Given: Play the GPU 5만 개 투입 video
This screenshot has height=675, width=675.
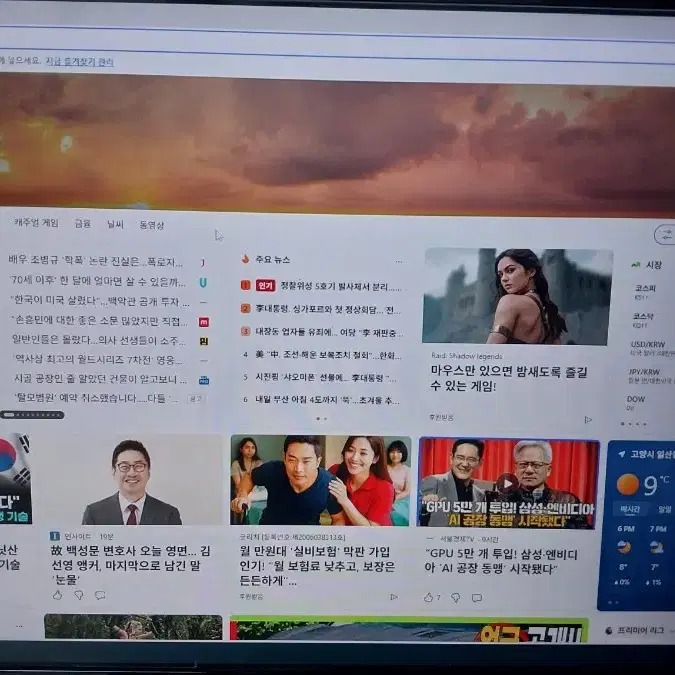Looking at the screenshot, I should point(508,483).
